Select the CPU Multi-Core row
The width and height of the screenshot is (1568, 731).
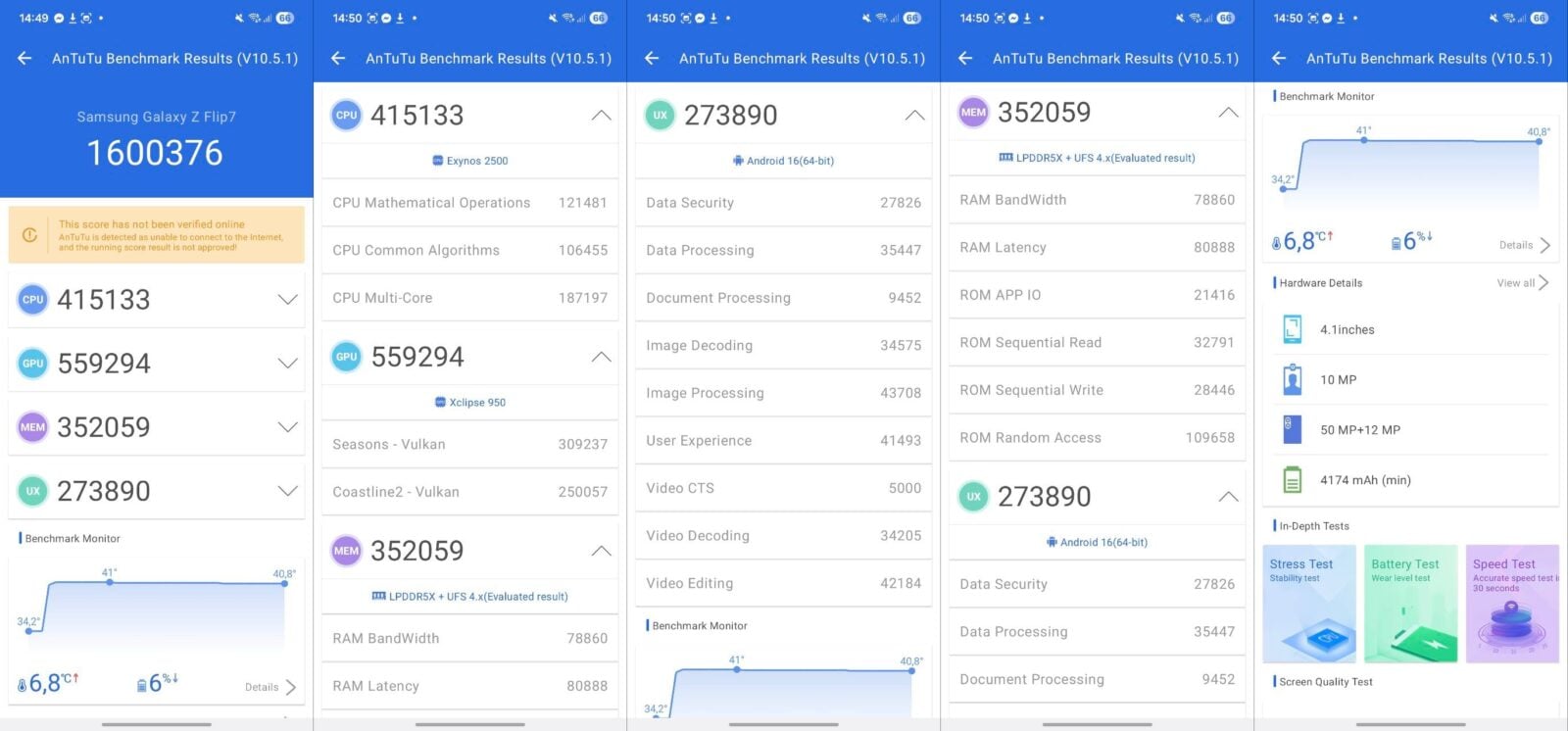tap(470, 298)
